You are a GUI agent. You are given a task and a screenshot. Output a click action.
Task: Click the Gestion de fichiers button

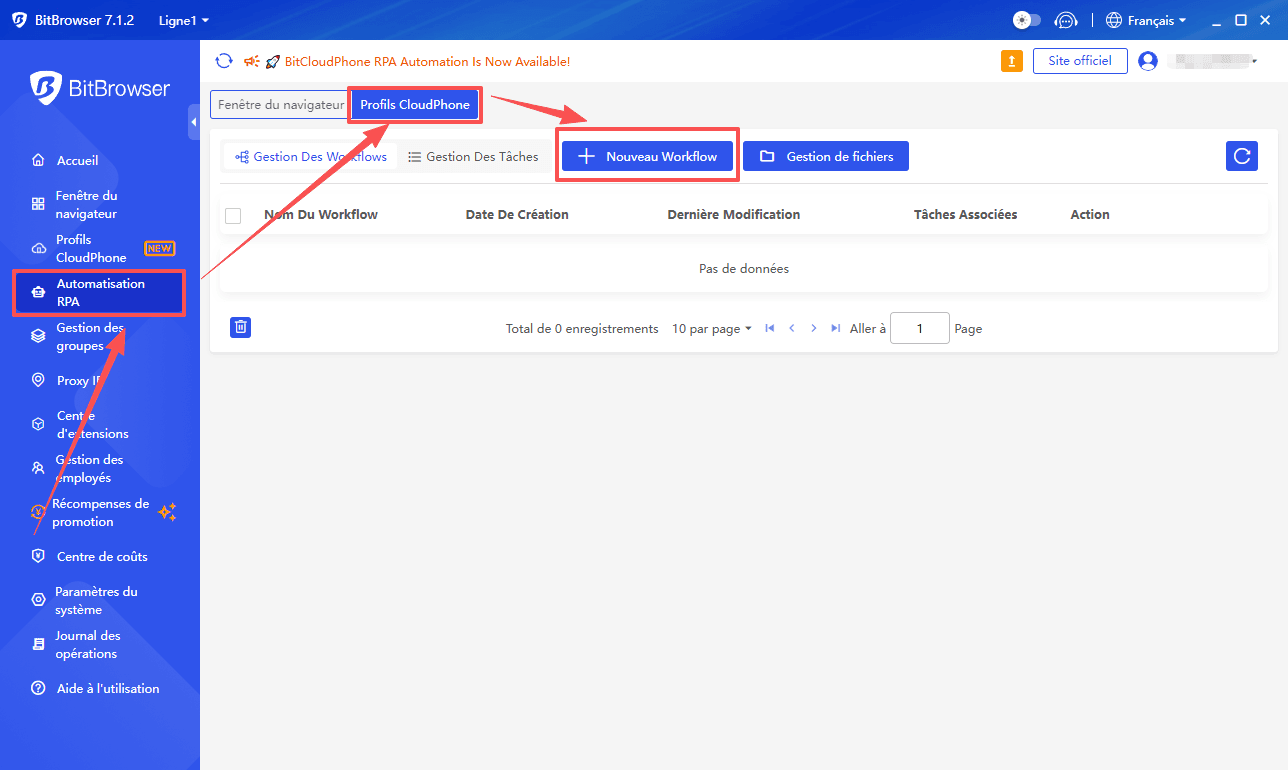tap(826, 156)
